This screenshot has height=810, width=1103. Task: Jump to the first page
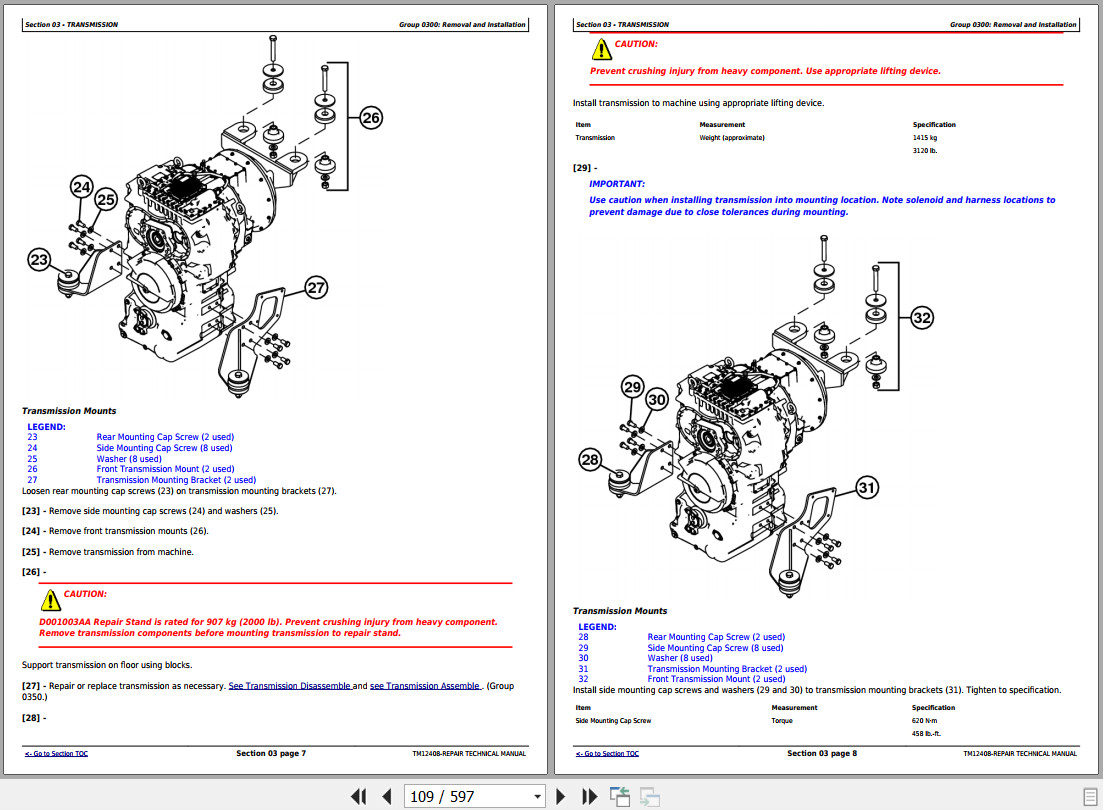coord(359,797)
